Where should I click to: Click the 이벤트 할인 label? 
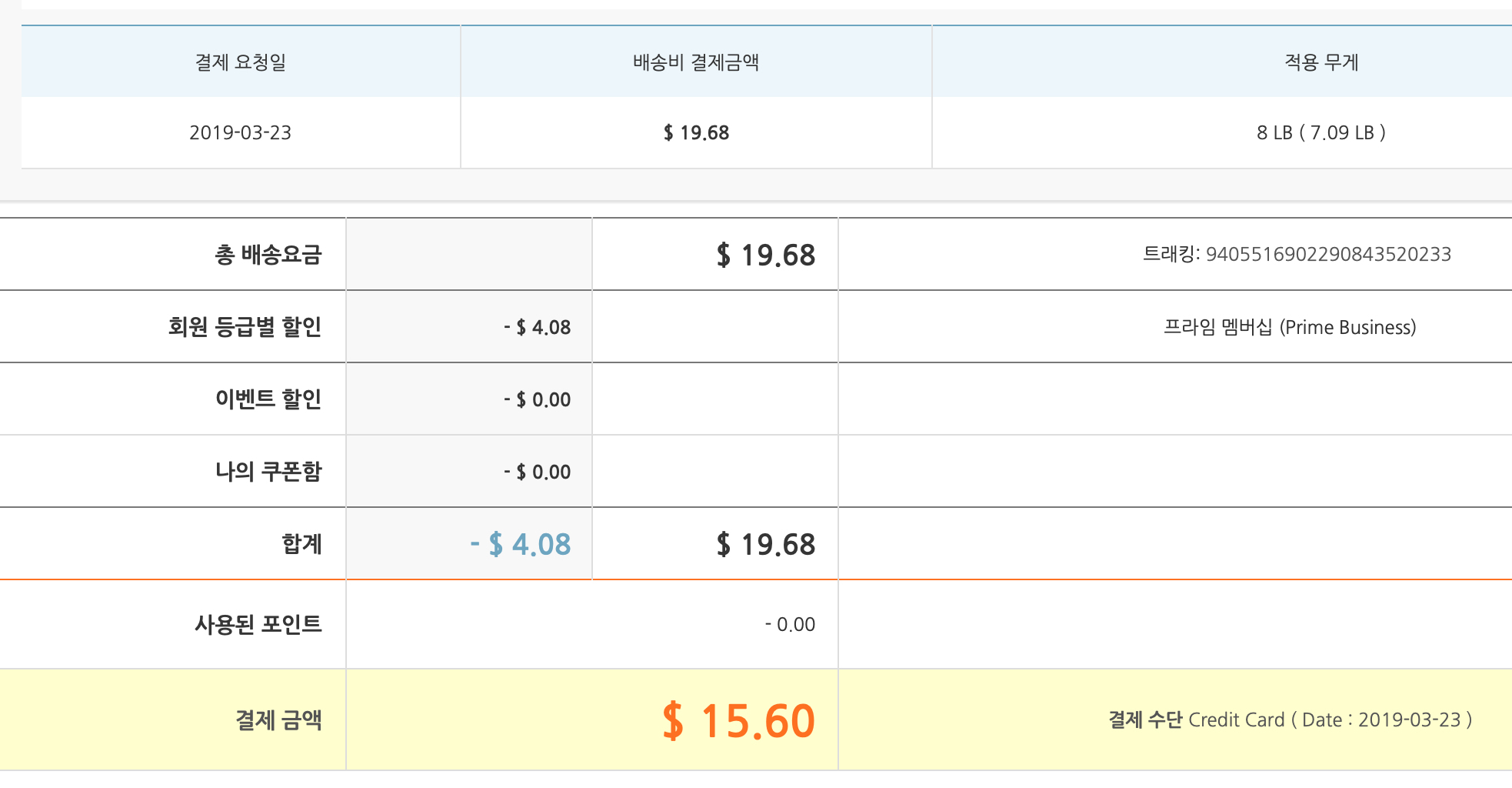268,399
